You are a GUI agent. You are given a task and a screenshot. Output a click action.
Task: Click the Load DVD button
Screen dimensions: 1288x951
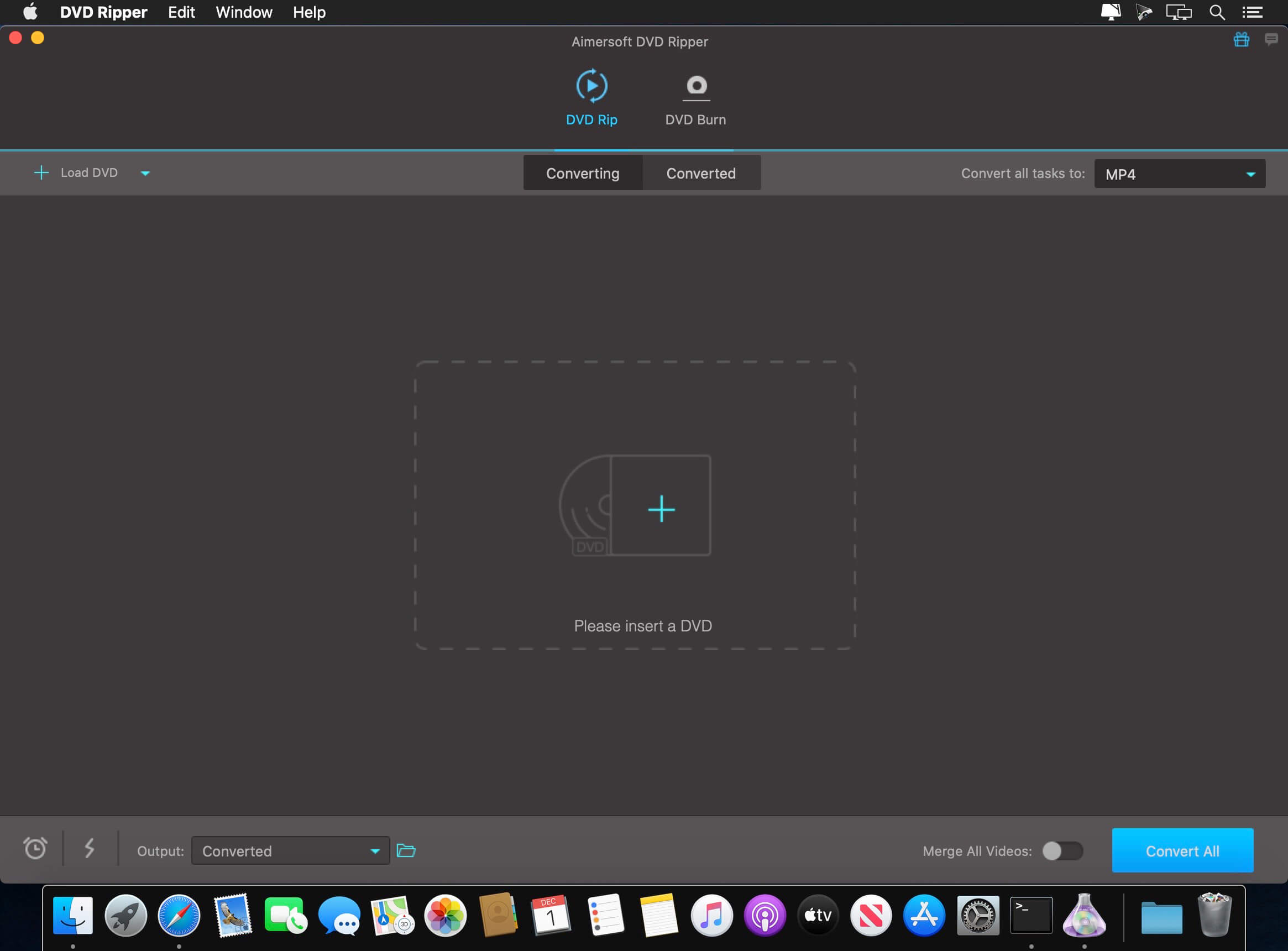coord(76,173)
